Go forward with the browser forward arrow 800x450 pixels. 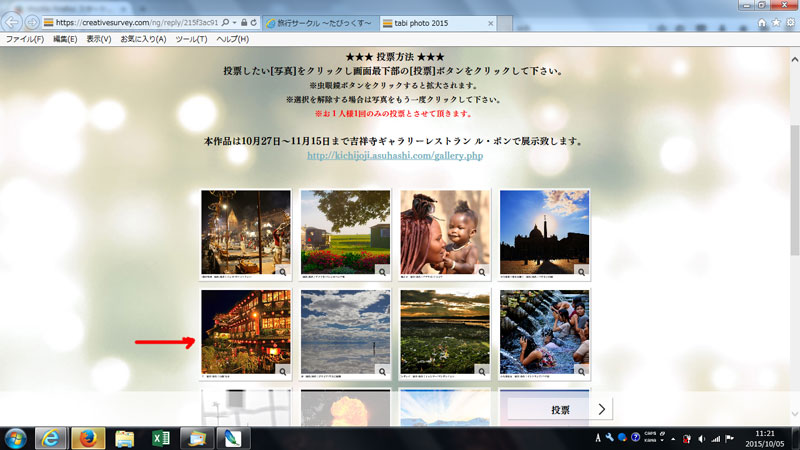[32, 22]
